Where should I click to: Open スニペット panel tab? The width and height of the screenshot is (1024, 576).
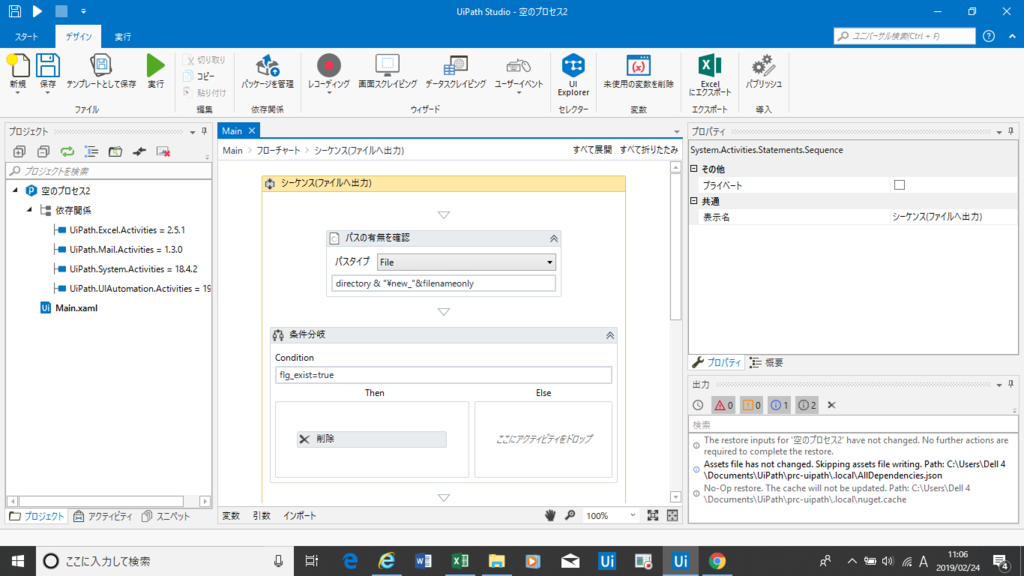click(166, 516)
